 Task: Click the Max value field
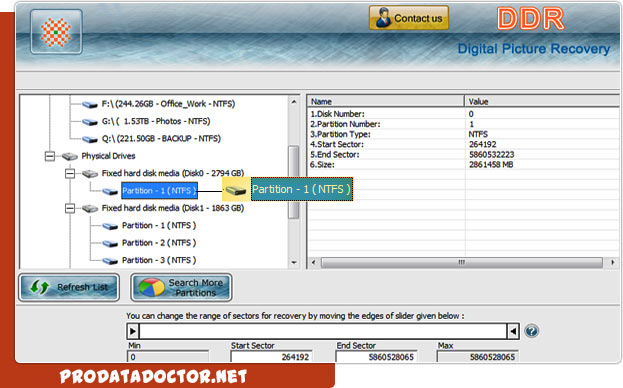tap(478, 357)
